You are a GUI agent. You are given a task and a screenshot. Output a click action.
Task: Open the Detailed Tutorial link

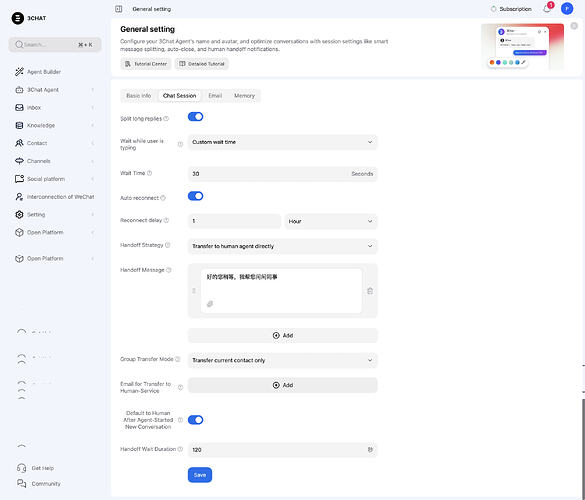click(202, 64)
